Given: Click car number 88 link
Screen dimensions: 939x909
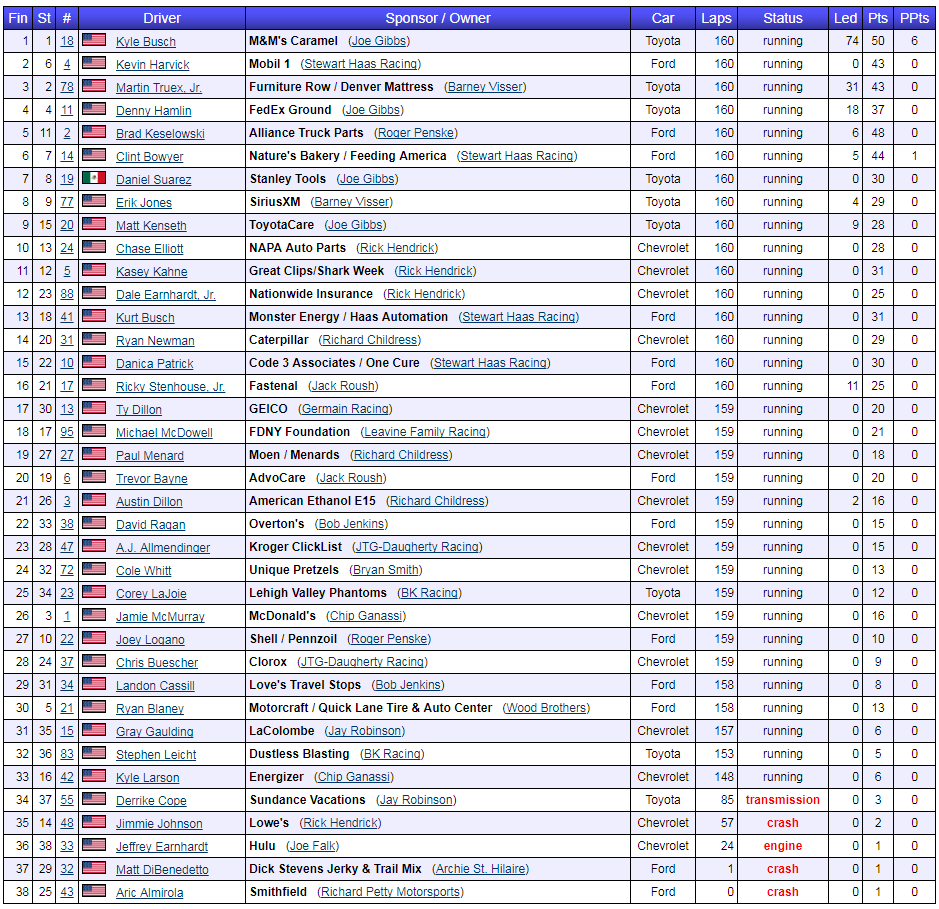Looking at the screenshot, I should [67, 294].
